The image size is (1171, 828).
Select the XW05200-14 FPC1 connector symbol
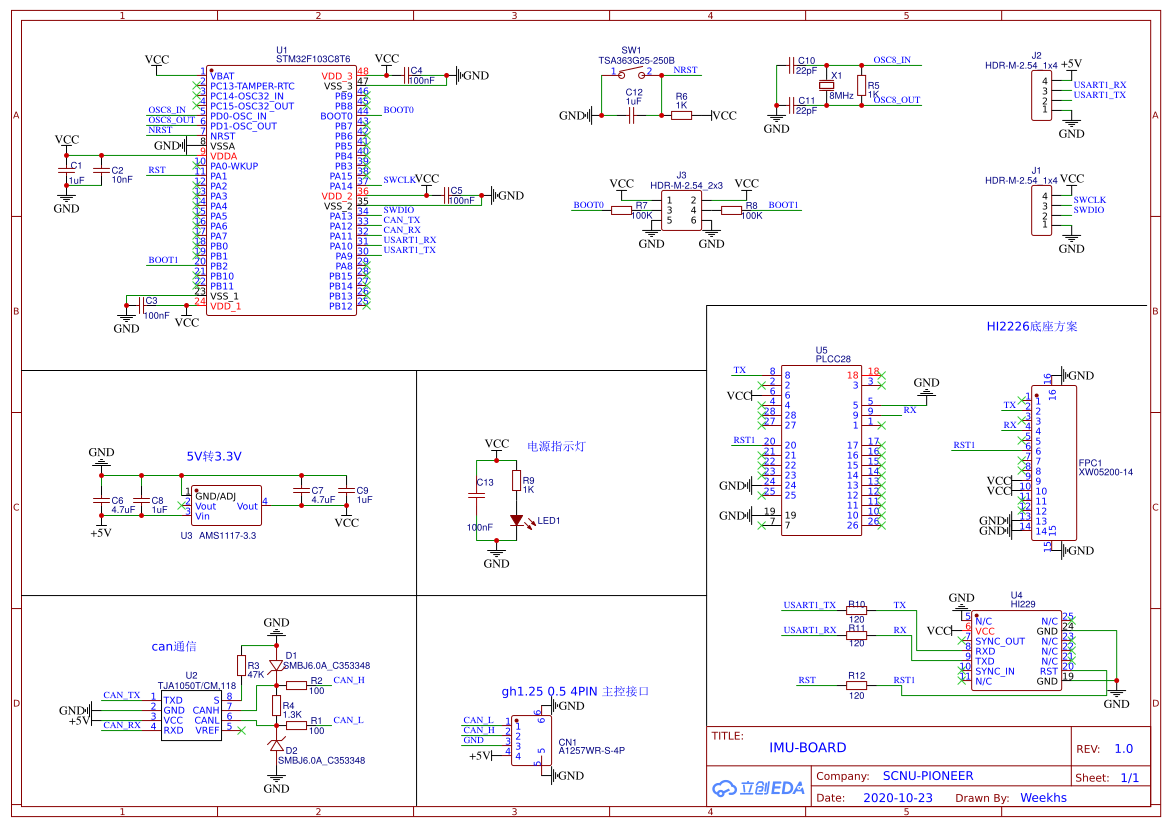click(x=1055, y=465)
